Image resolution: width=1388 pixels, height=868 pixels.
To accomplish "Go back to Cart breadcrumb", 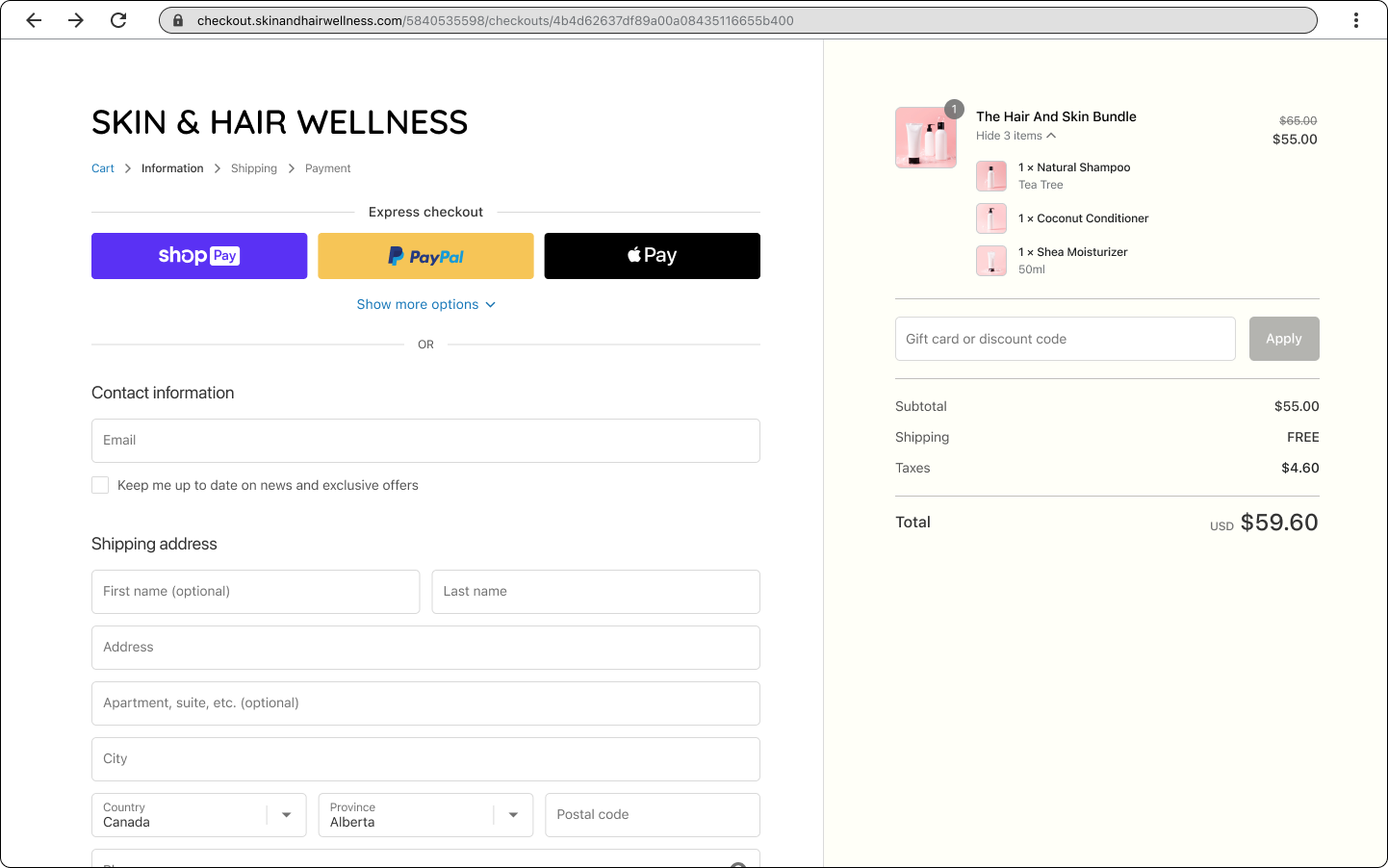I will (103, 168).
